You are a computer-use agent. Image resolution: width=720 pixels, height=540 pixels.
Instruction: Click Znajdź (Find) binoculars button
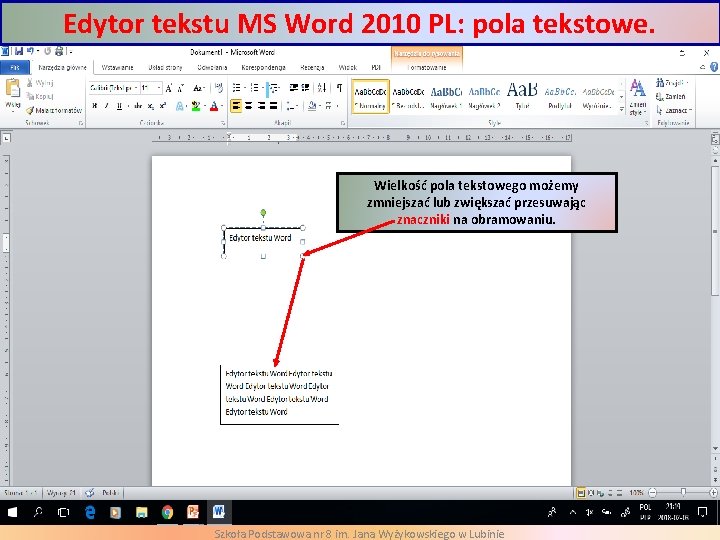670,83
